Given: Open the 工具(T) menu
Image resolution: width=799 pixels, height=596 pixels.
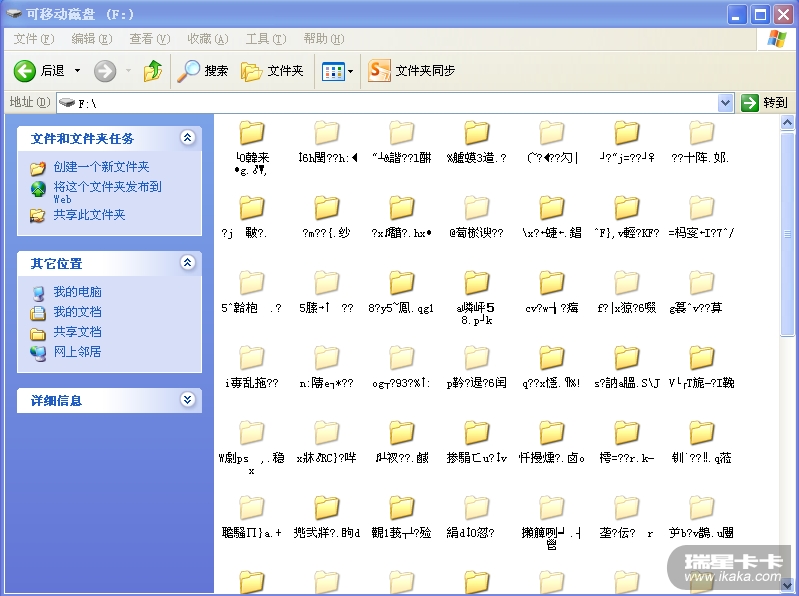Looking at the screenshot, I should click(264, 39).
